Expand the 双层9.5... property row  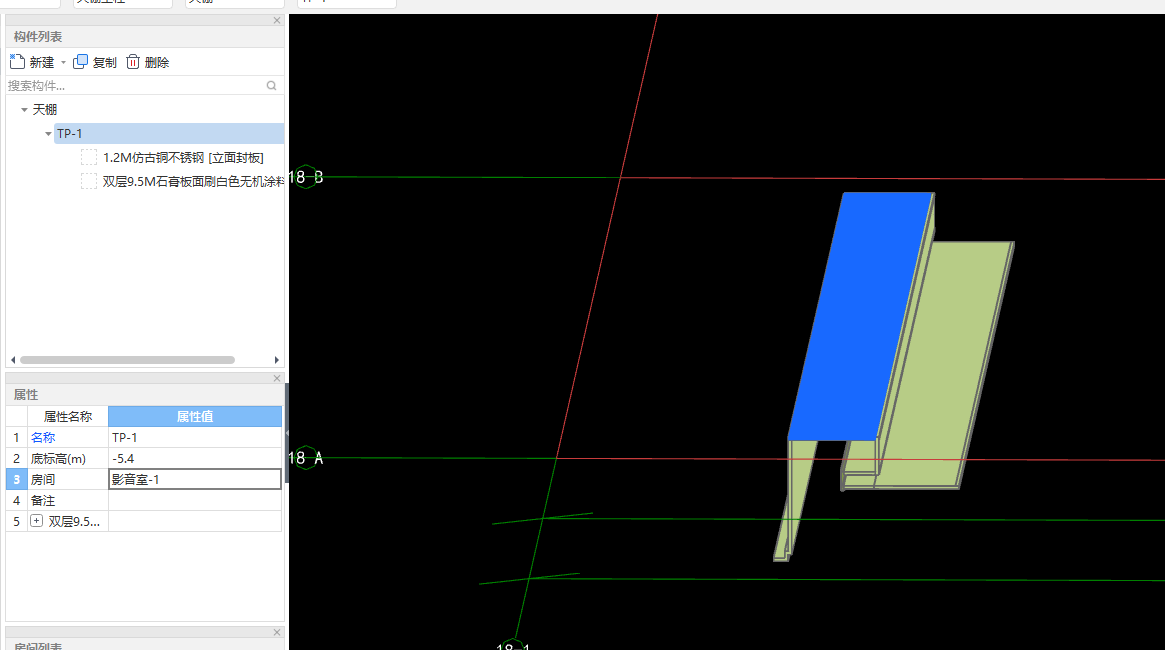pos(36,521)
